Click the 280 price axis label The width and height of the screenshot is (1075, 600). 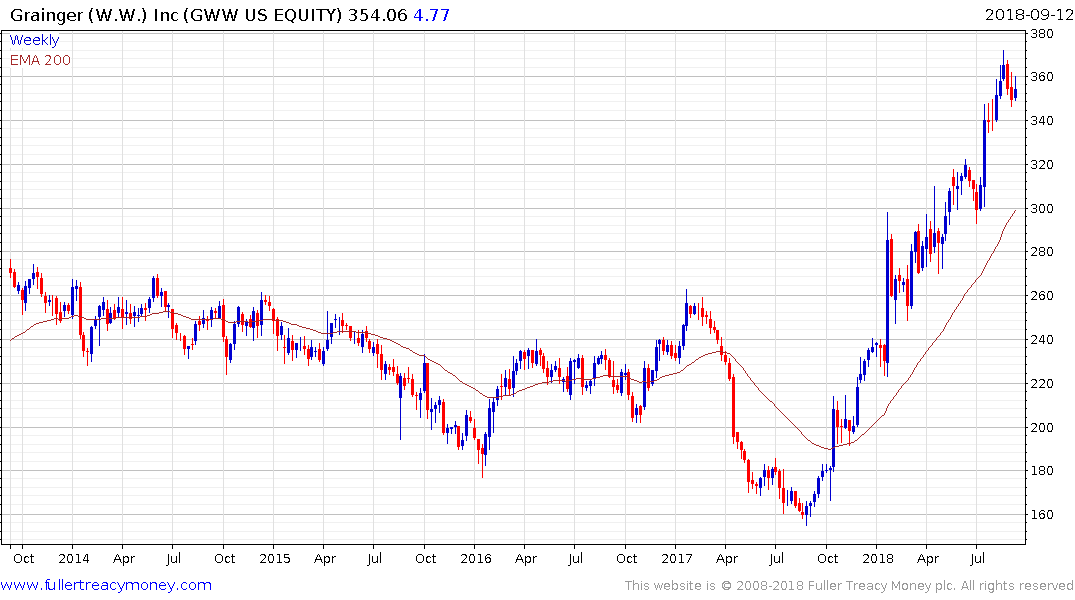tap(1041, 252)
